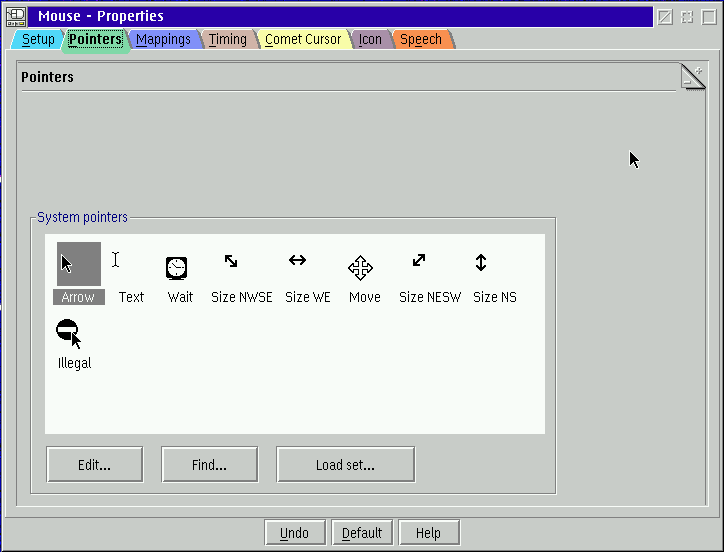Viewport: 724px width, 552px height.
Task: Click the 'Size NS' label
Action: (495, 297)
